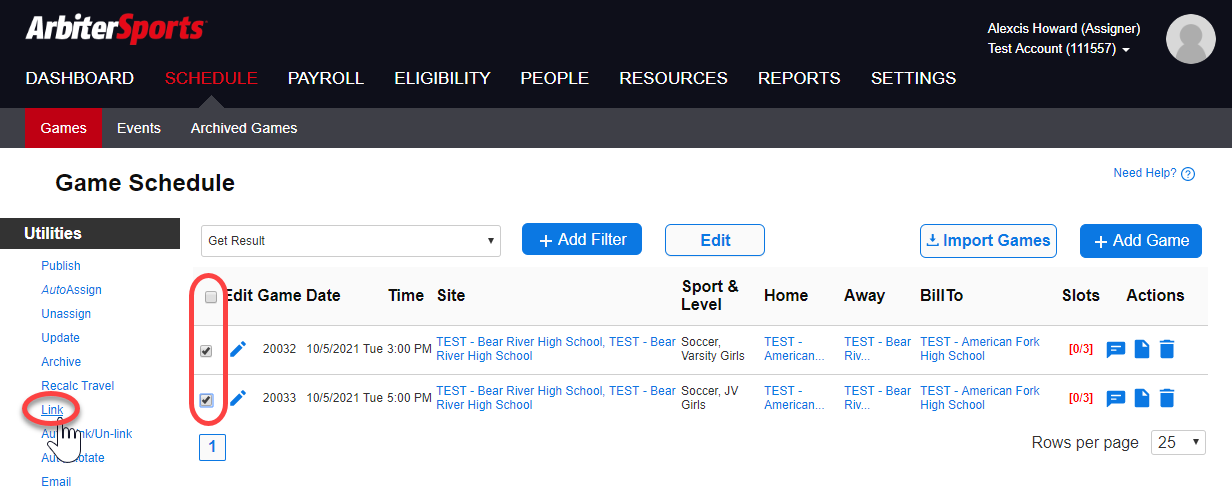The height and width of the screenshot is (488, 1232).
Task: Open comments for game 20032
Action: click(x=1116, y=350)
